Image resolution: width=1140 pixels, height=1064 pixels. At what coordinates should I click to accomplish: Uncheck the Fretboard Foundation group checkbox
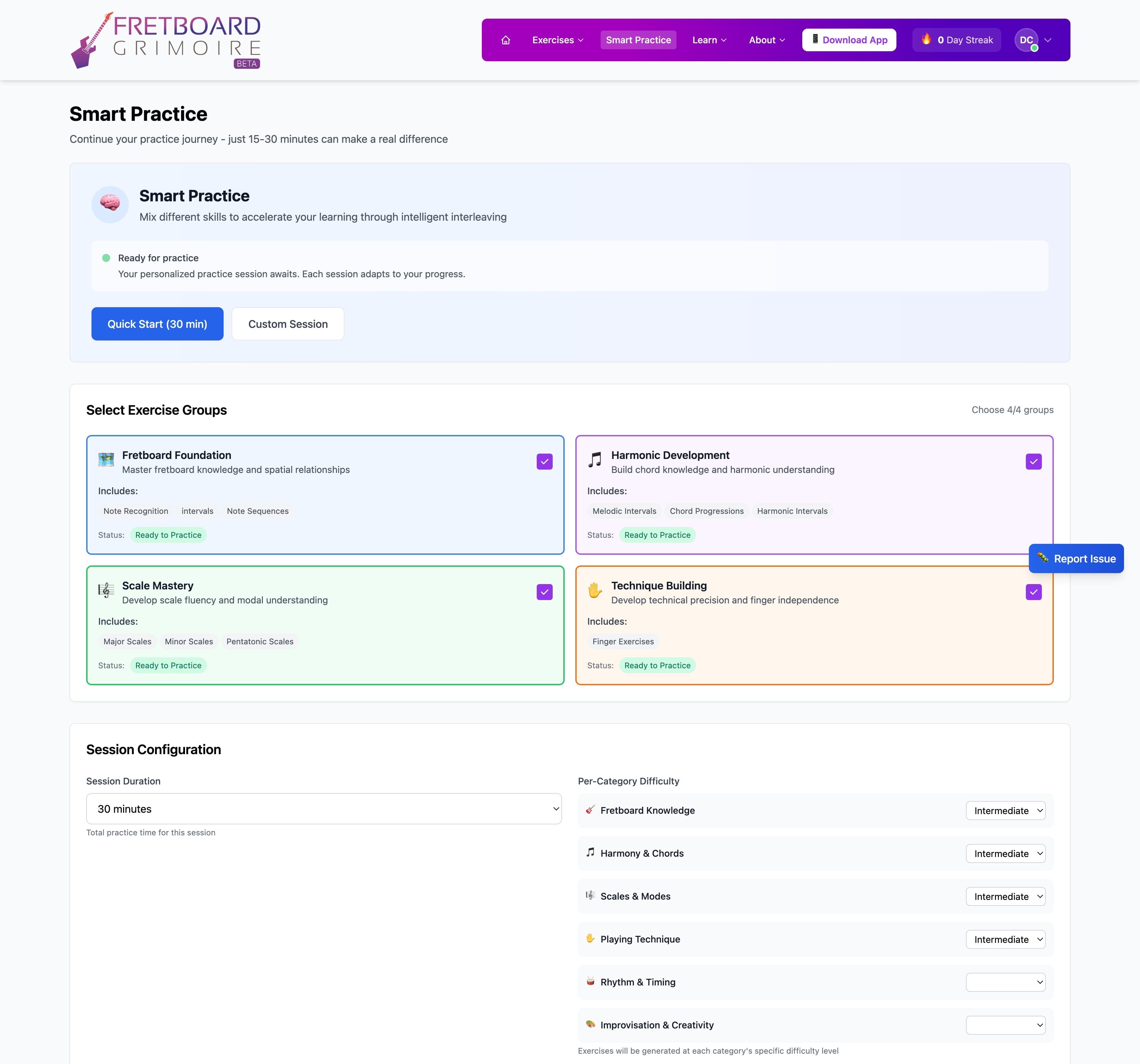(x=544, y=462)
